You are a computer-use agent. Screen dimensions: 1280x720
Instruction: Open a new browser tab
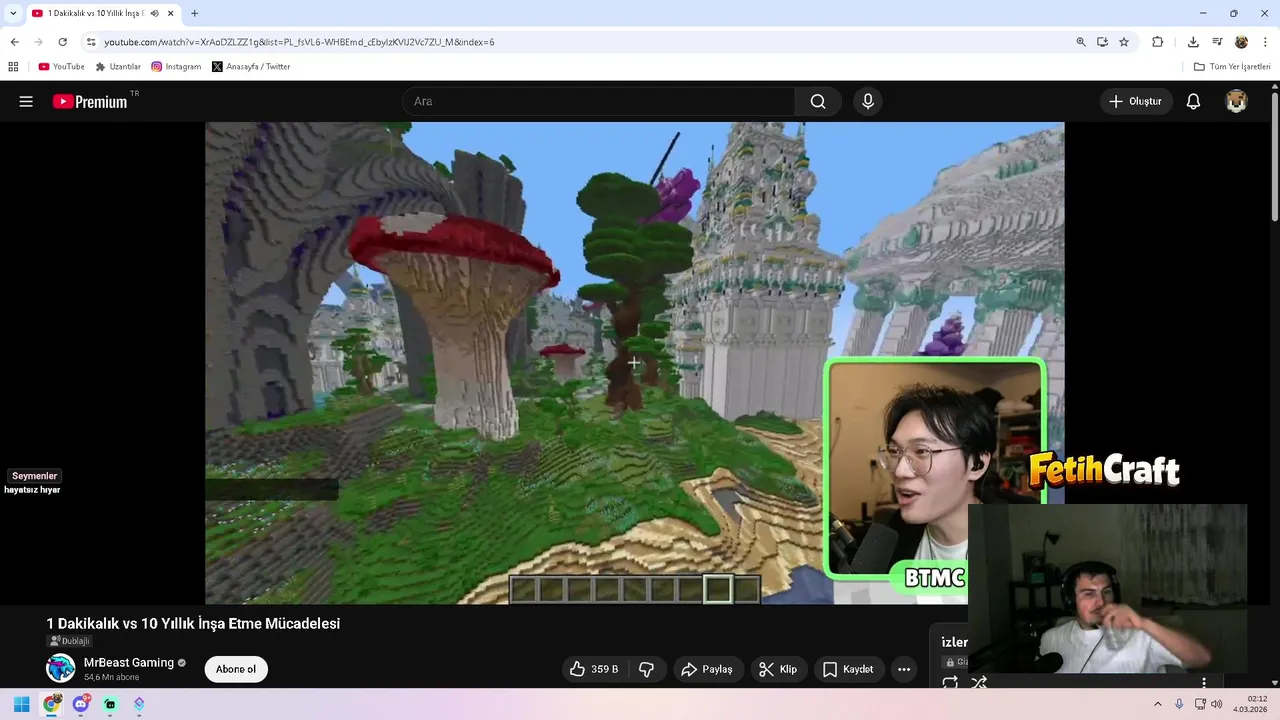coord(194,13)
